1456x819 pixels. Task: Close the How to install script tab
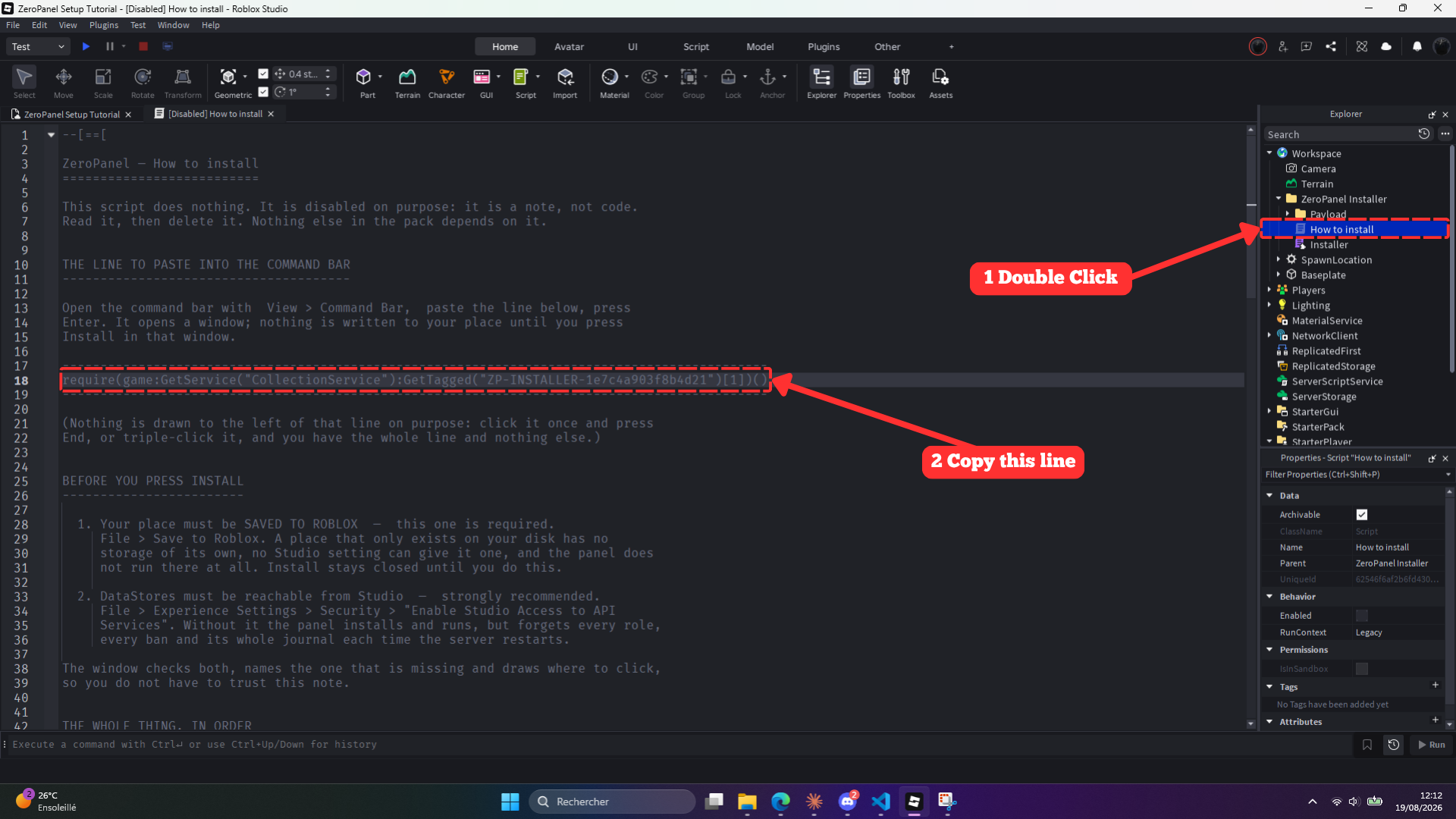pos(271,114)
